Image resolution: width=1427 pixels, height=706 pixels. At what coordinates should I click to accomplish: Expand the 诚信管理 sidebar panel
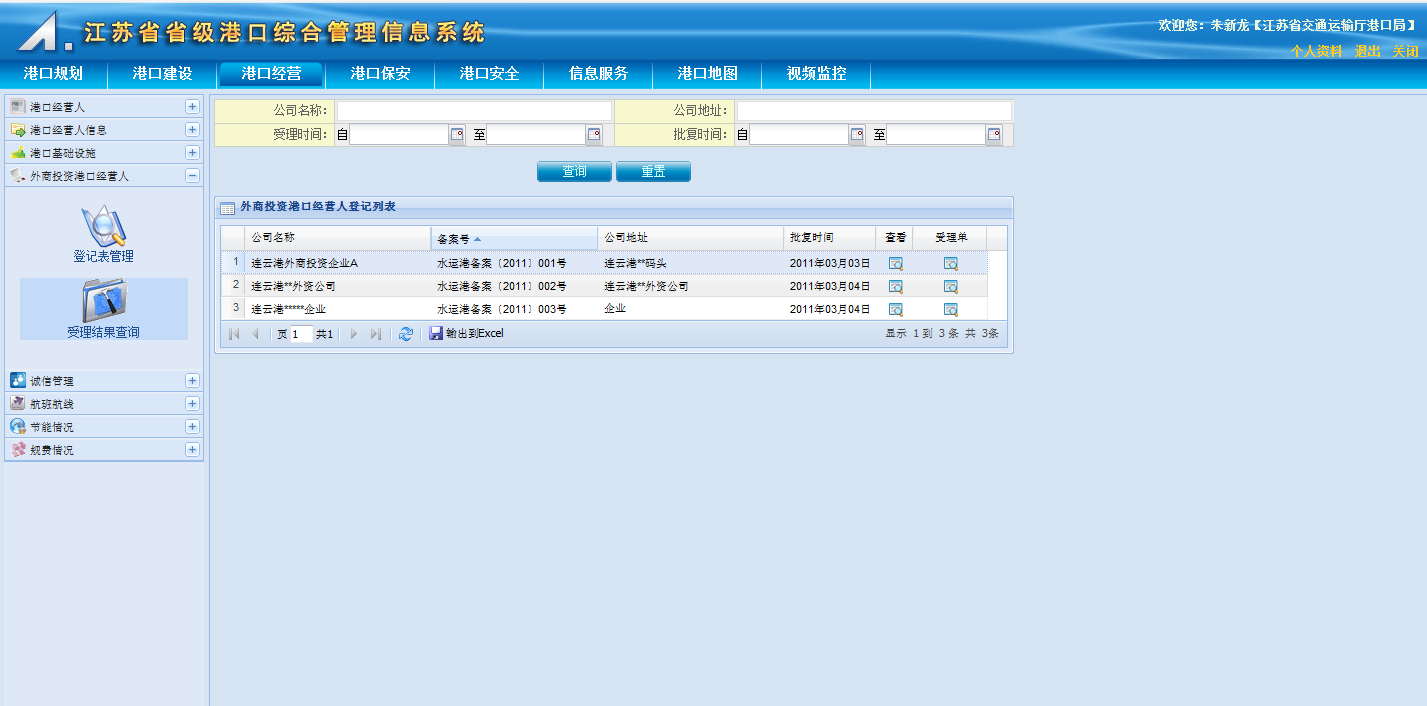[x=192, y=381]
